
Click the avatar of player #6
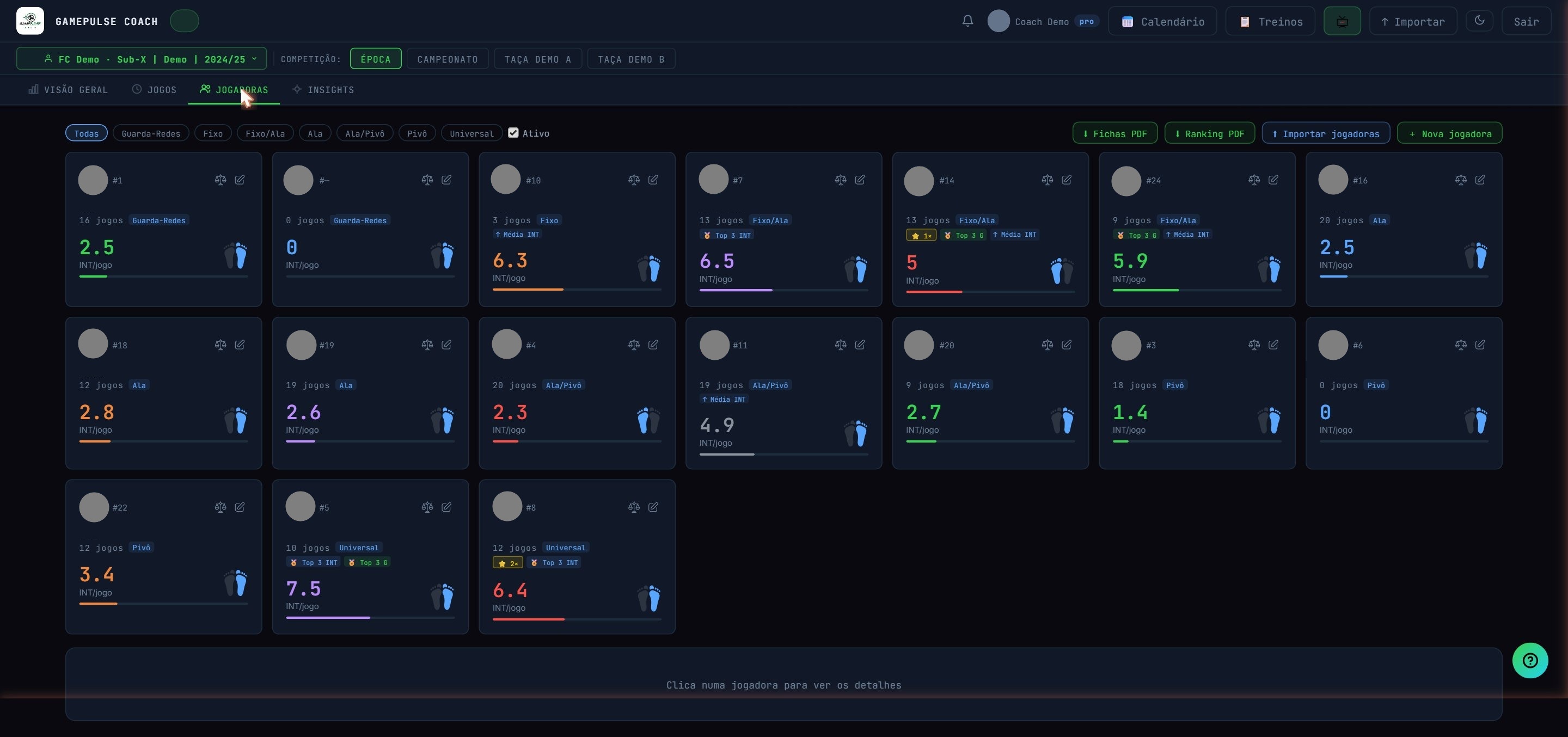[1332, 345]
